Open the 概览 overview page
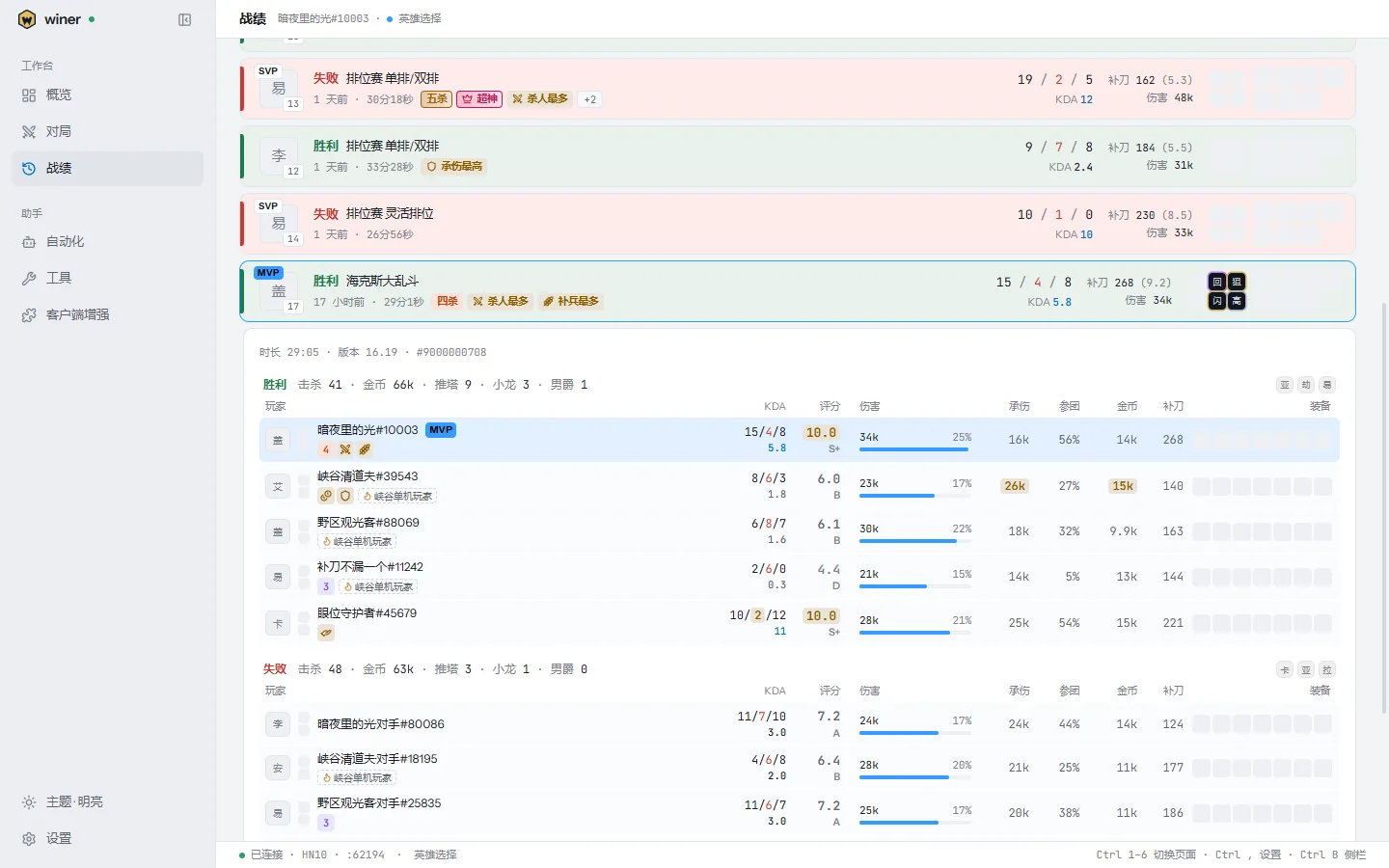This screenshot has width=1389, height=868. (108, 95)
